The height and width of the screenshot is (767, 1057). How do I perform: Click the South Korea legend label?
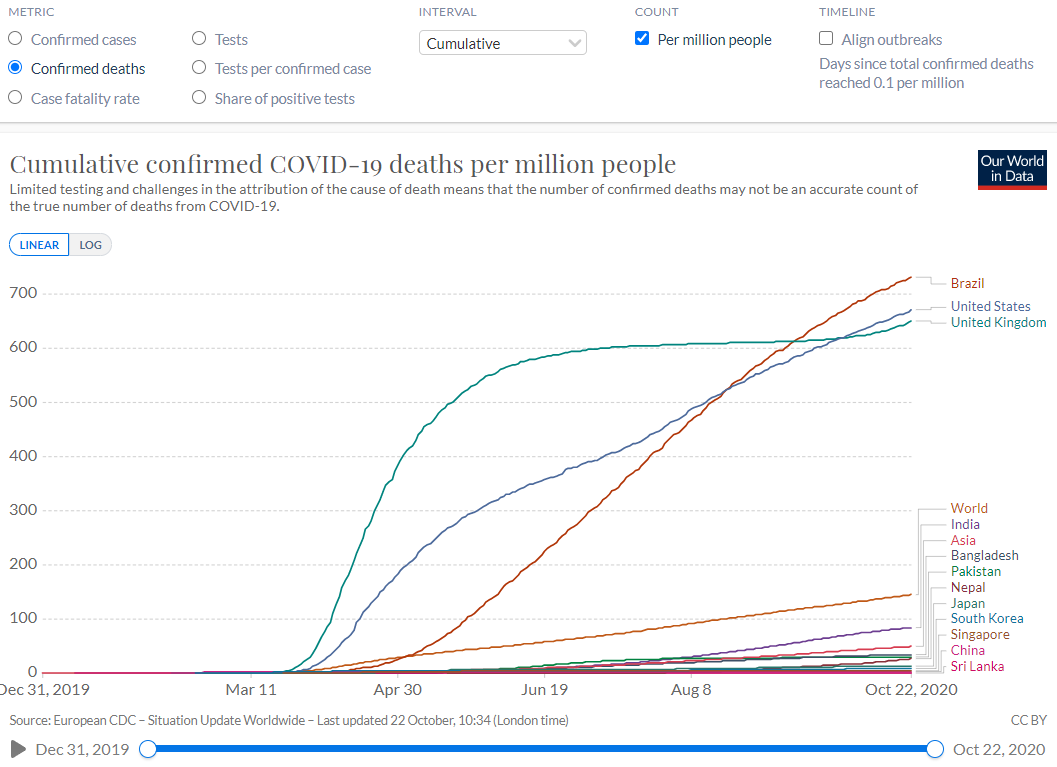click(987, 619)
